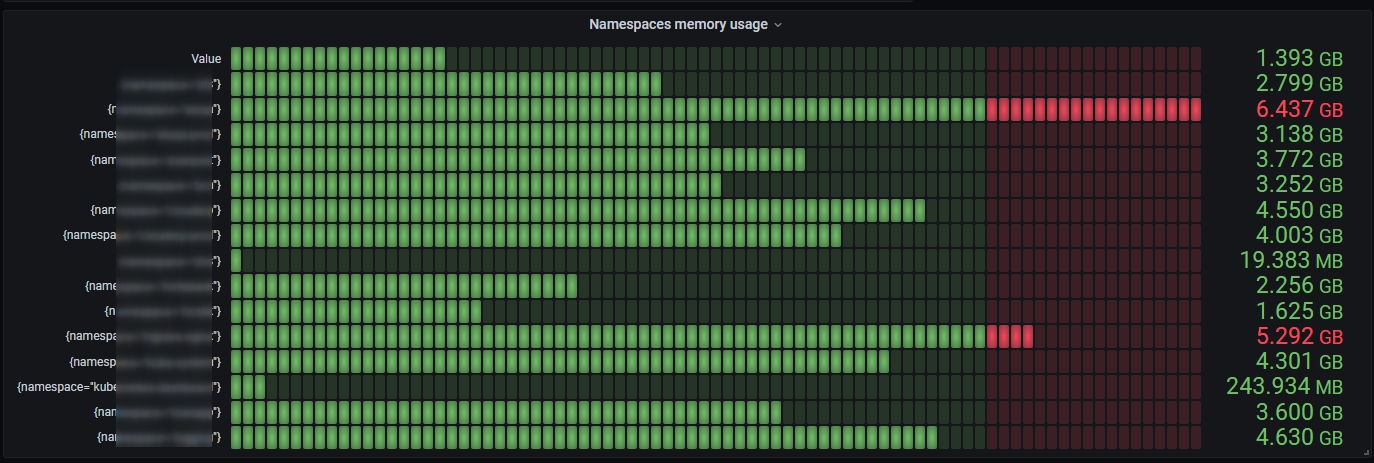This screenshot has width=1374, height=463.
Task: Click the 19.383 MB value
Action: click(x=1285, y=260)
